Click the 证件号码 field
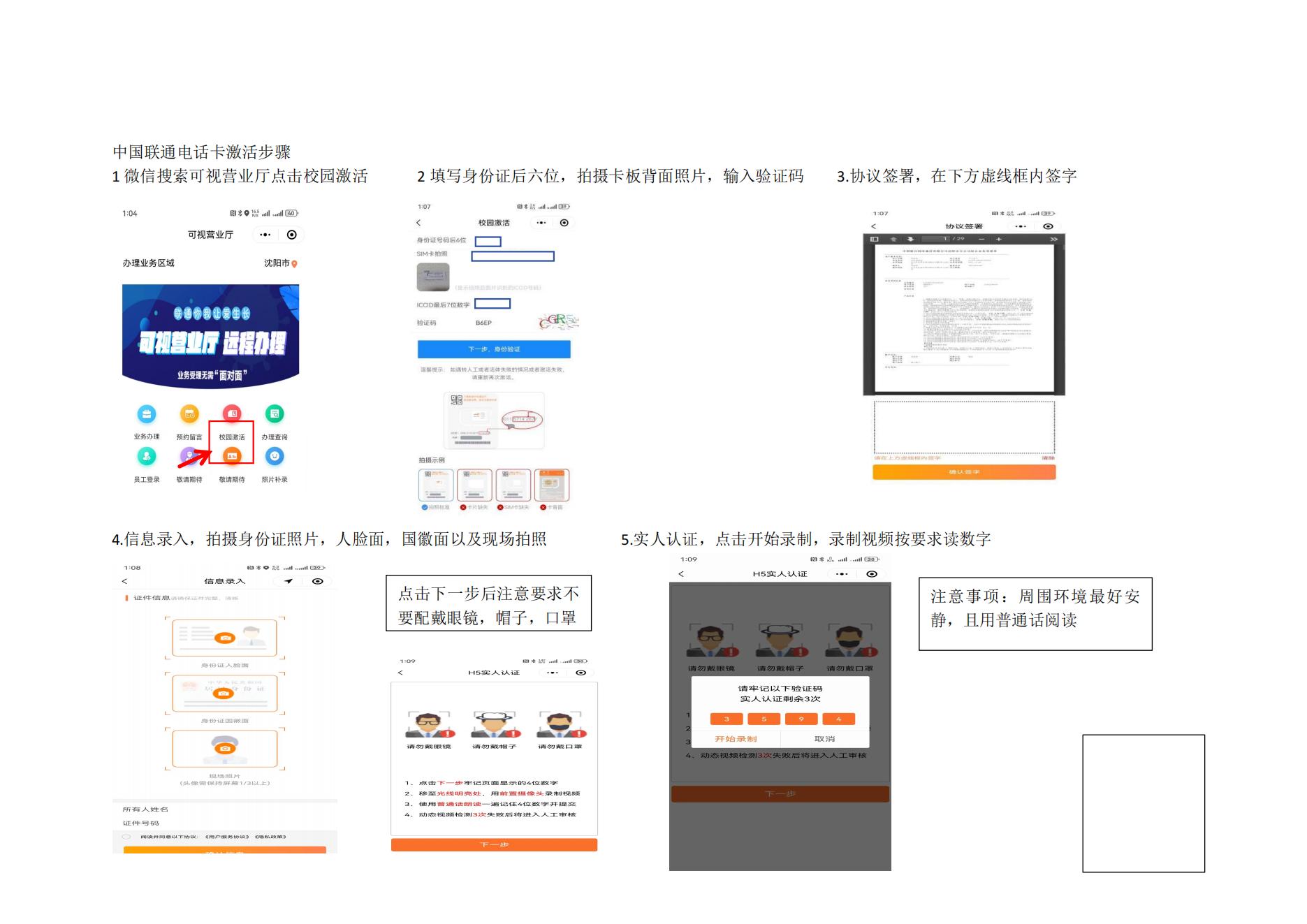 225,823
